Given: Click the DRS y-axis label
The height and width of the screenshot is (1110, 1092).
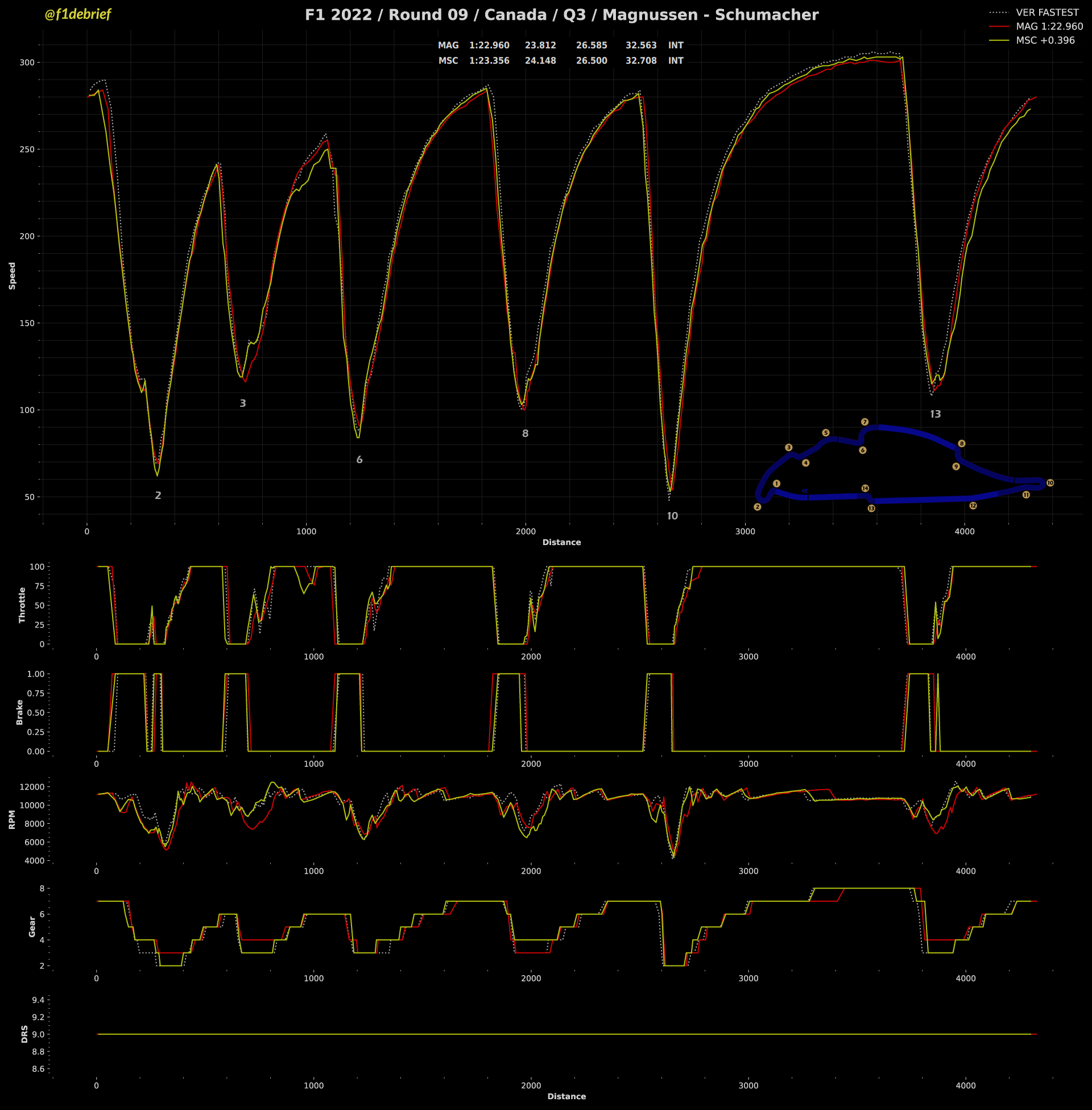Looking at the screenshot, I should tap(24, 1034).
